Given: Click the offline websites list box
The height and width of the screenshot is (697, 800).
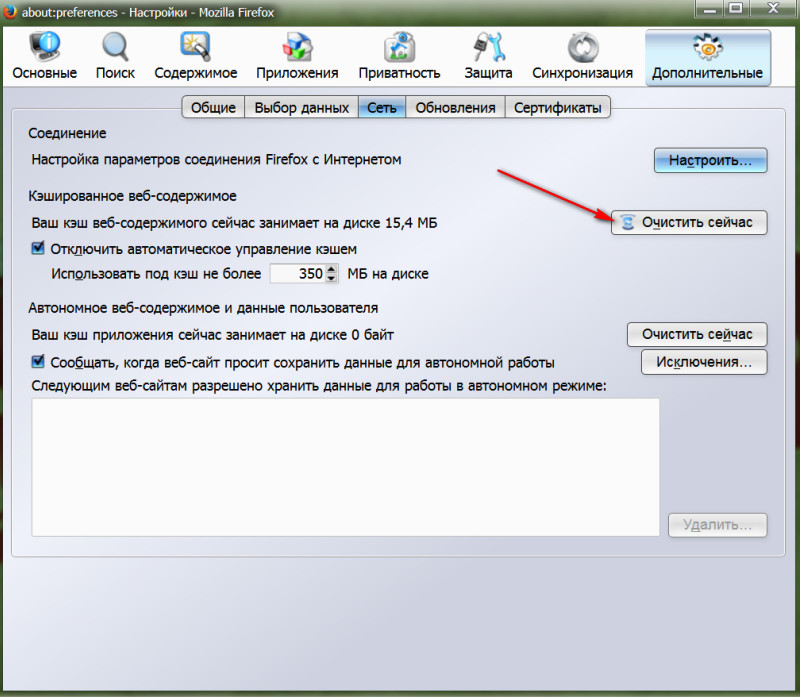Looking at the screenshot, I should click(x=345, y=467).
